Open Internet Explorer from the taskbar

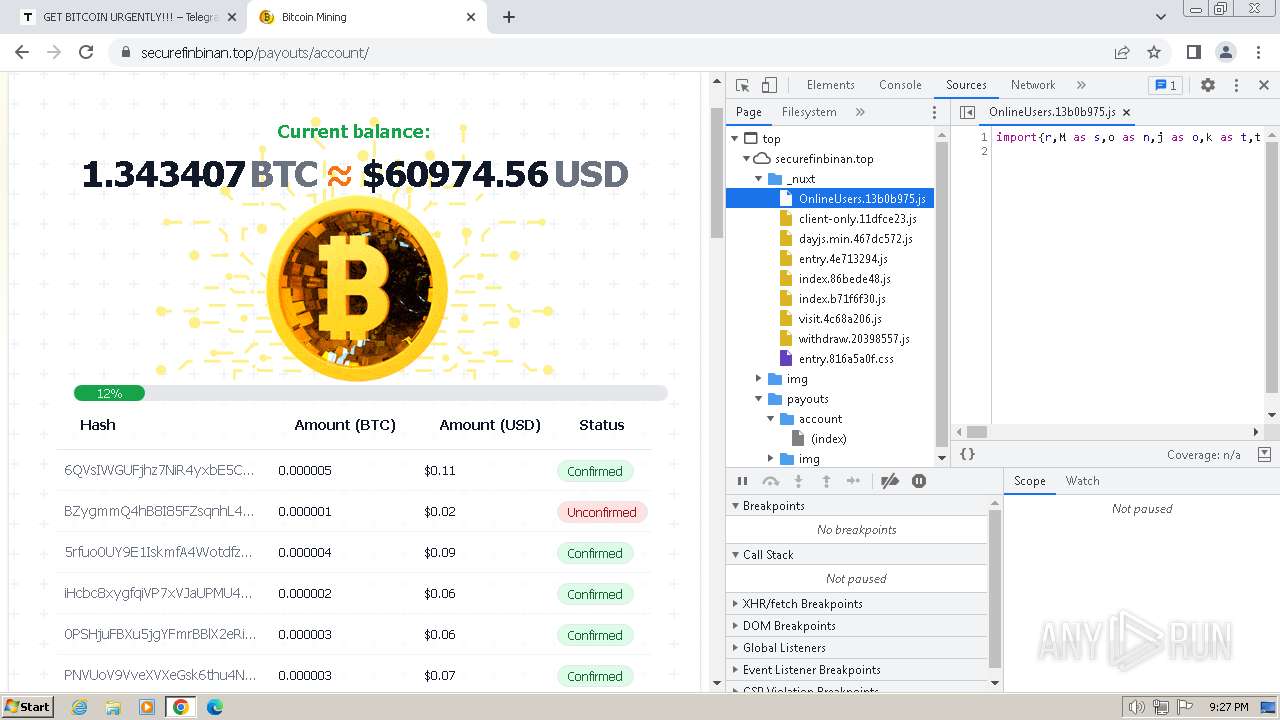pos(80,707)
